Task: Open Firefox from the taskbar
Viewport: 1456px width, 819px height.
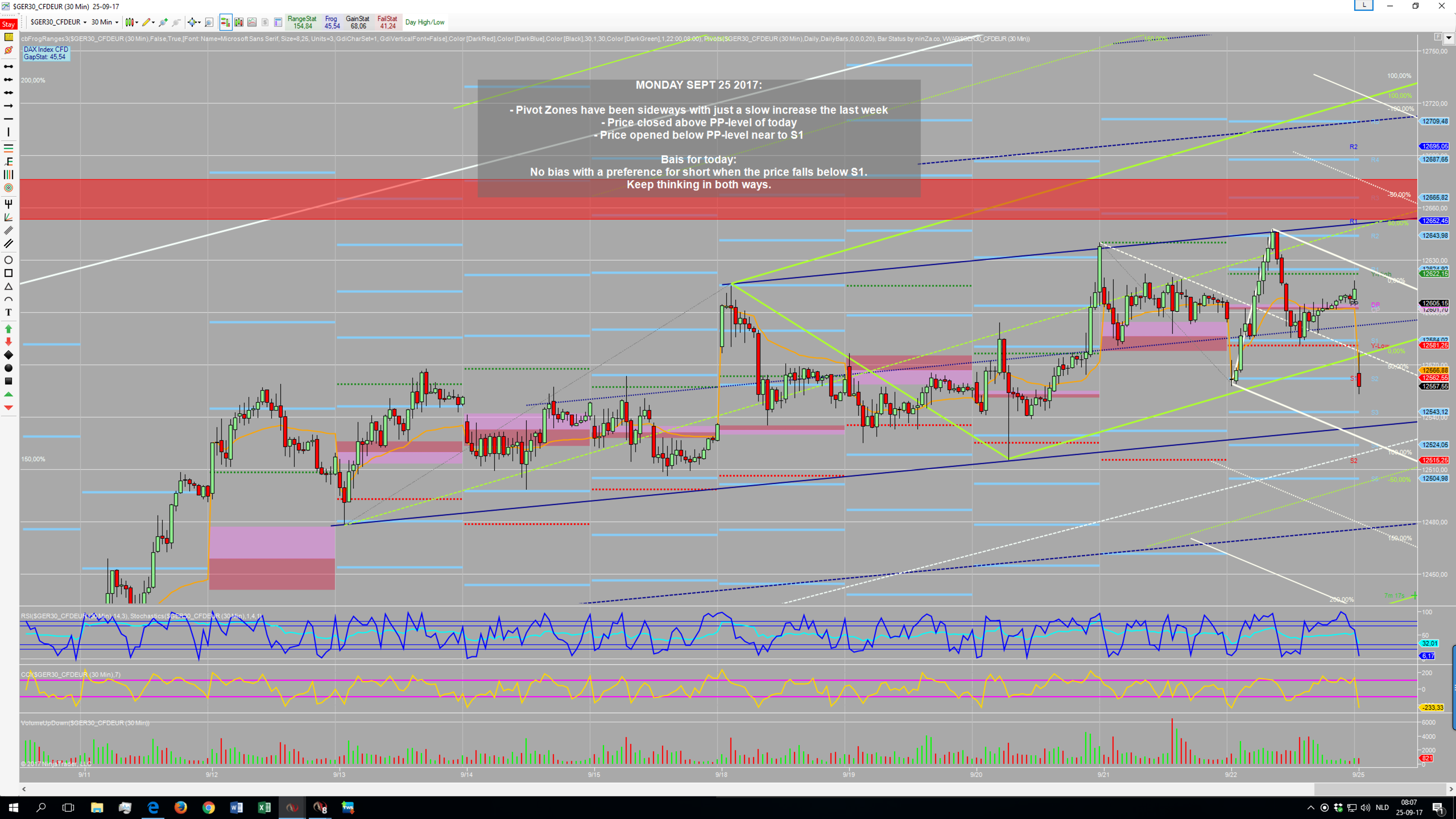Action: 180,807
